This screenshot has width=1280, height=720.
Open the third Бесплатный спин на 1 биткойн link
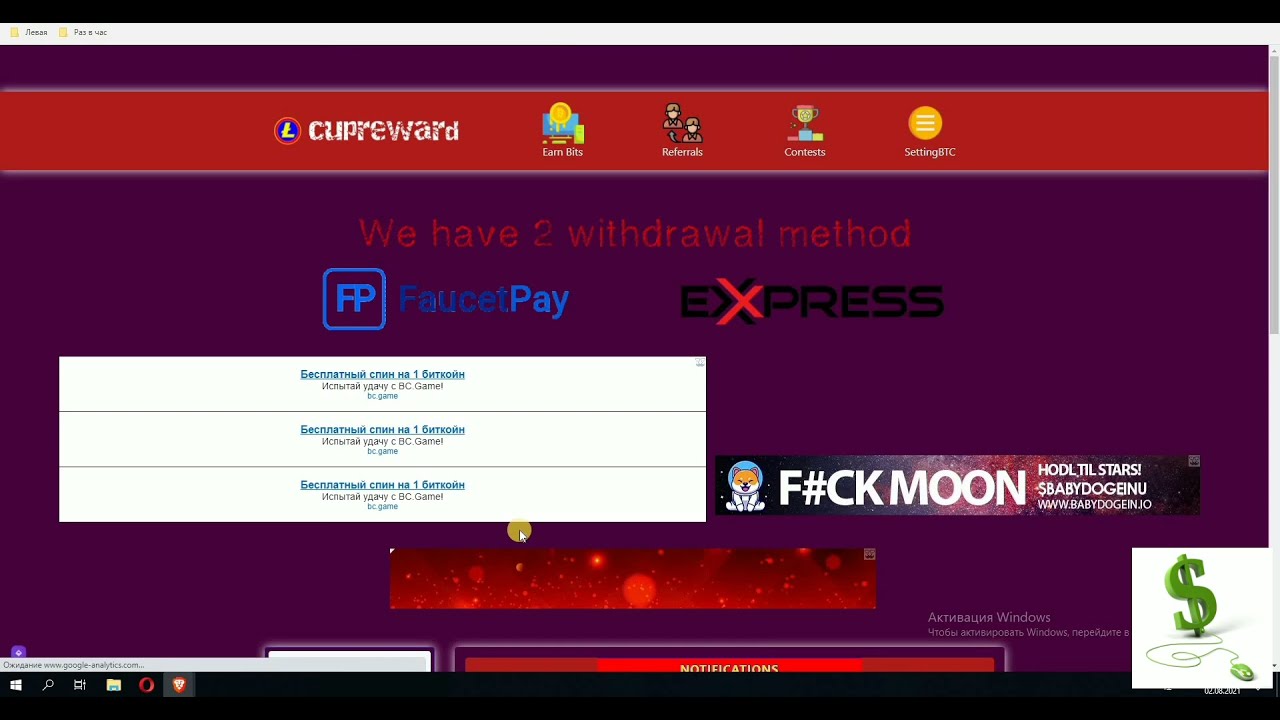click(382, 485)
